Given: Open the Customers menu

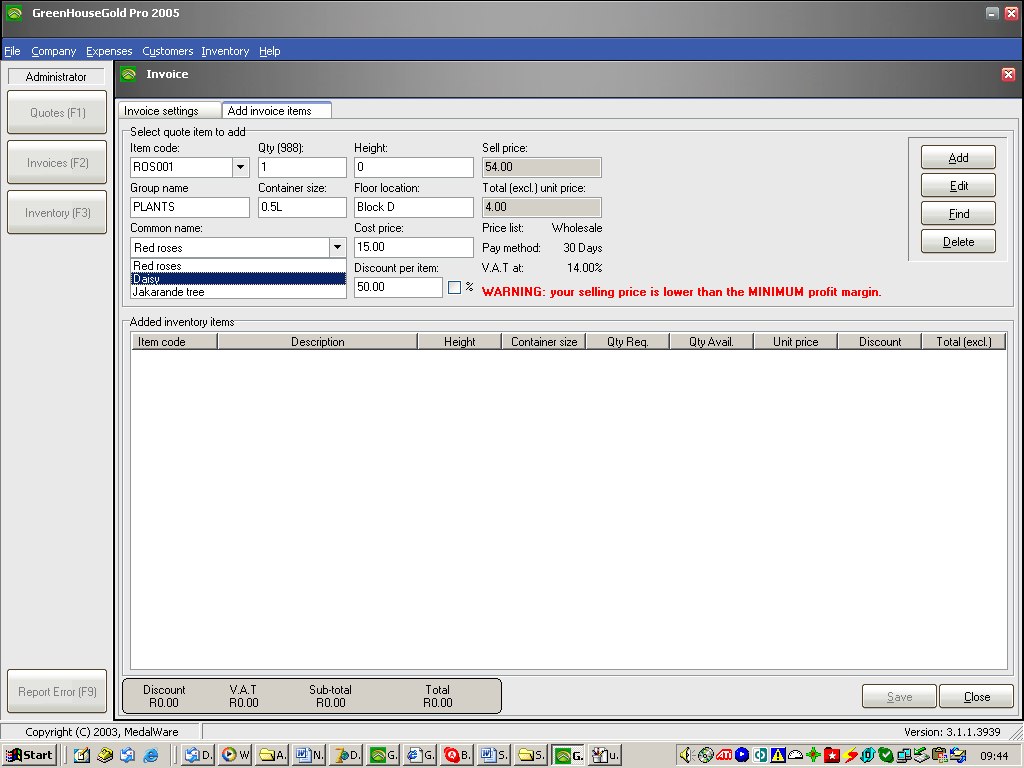Looking at the screenshot, I should [x=168, y=51].
